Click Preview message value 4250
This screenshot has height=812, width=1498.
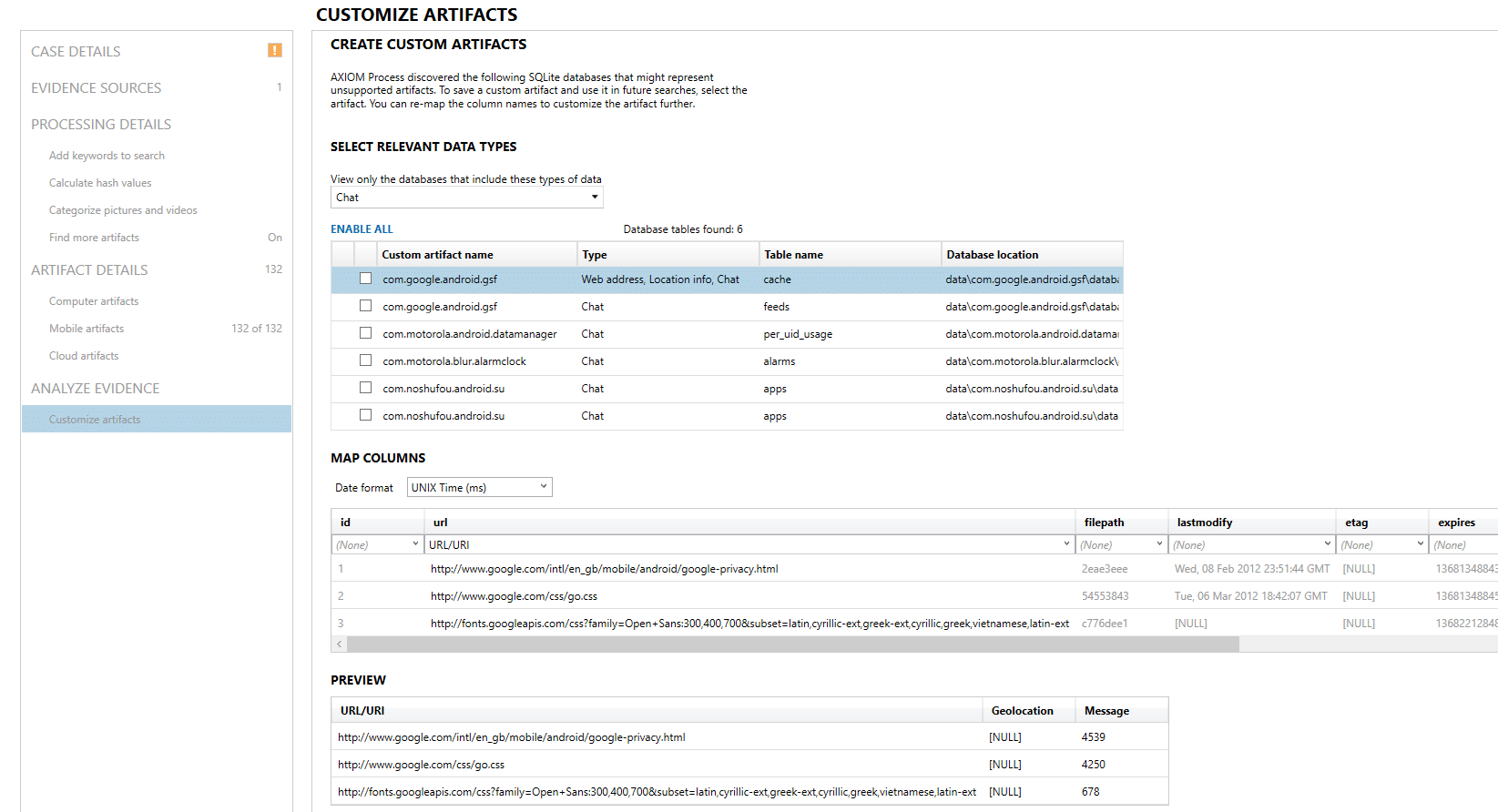pyautogui.click(x=1093, y=765)
